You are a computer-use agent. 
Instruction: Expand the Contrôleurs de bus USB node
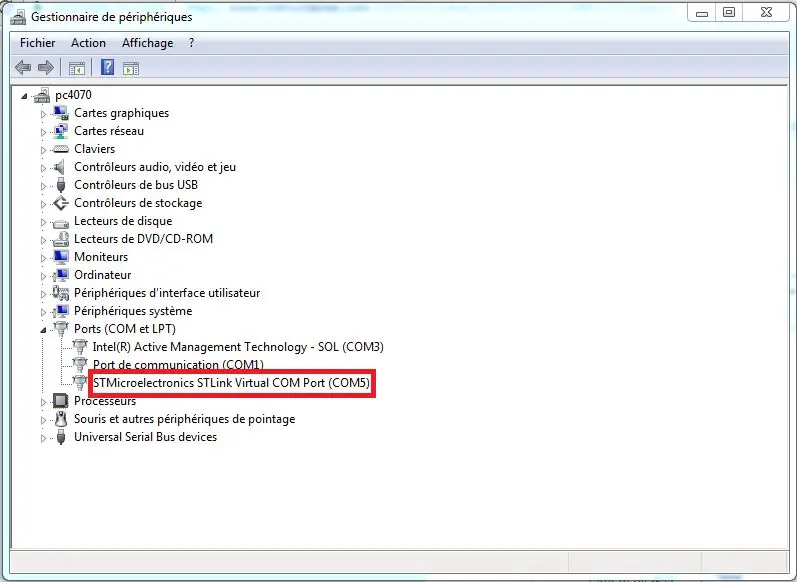click(43, 186)
